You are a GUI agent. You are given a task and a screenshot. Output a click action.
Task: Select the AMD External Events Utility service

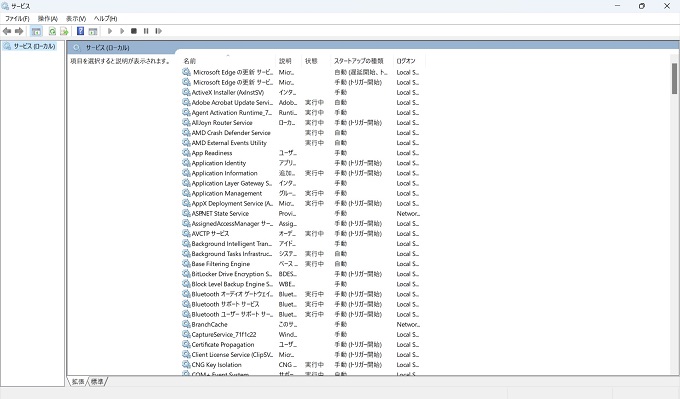[x=229, y=143]
